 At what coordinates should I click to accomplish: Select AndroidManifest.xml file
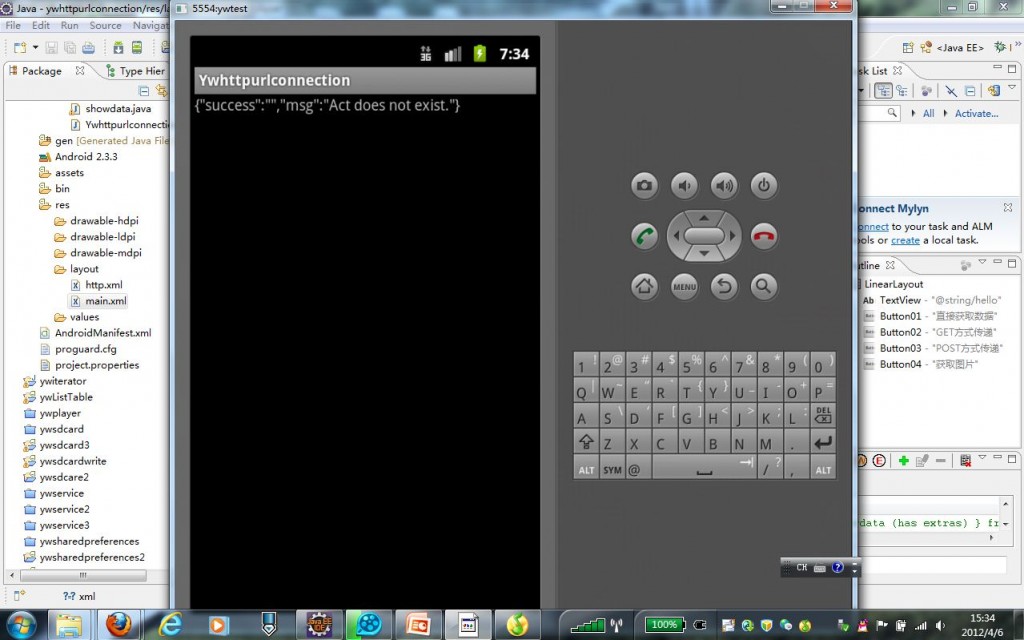(x=95, y=333)
